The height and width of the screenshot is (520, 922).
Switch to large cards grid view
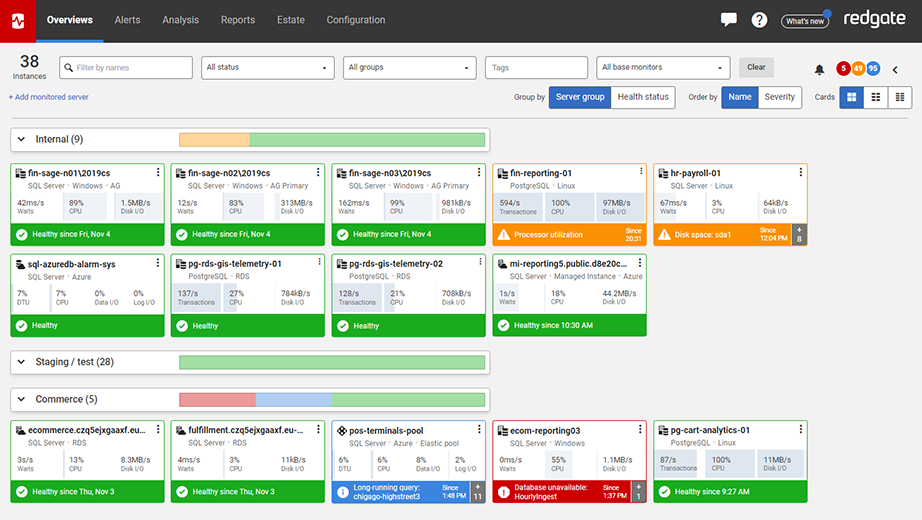click(x=851, y=97)
